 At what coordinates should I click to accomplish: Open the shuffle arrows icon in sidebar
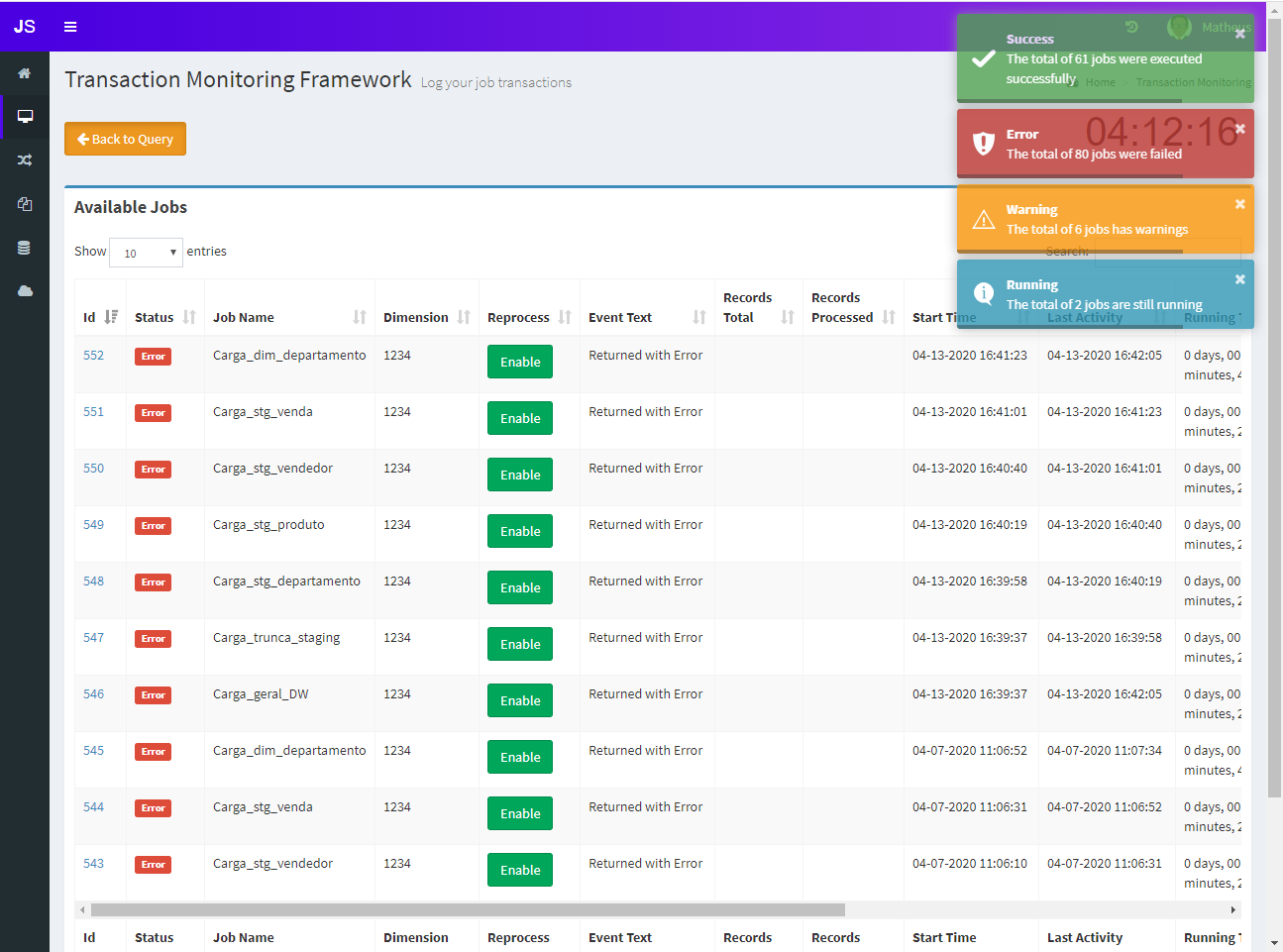click(x=25, y=159)
